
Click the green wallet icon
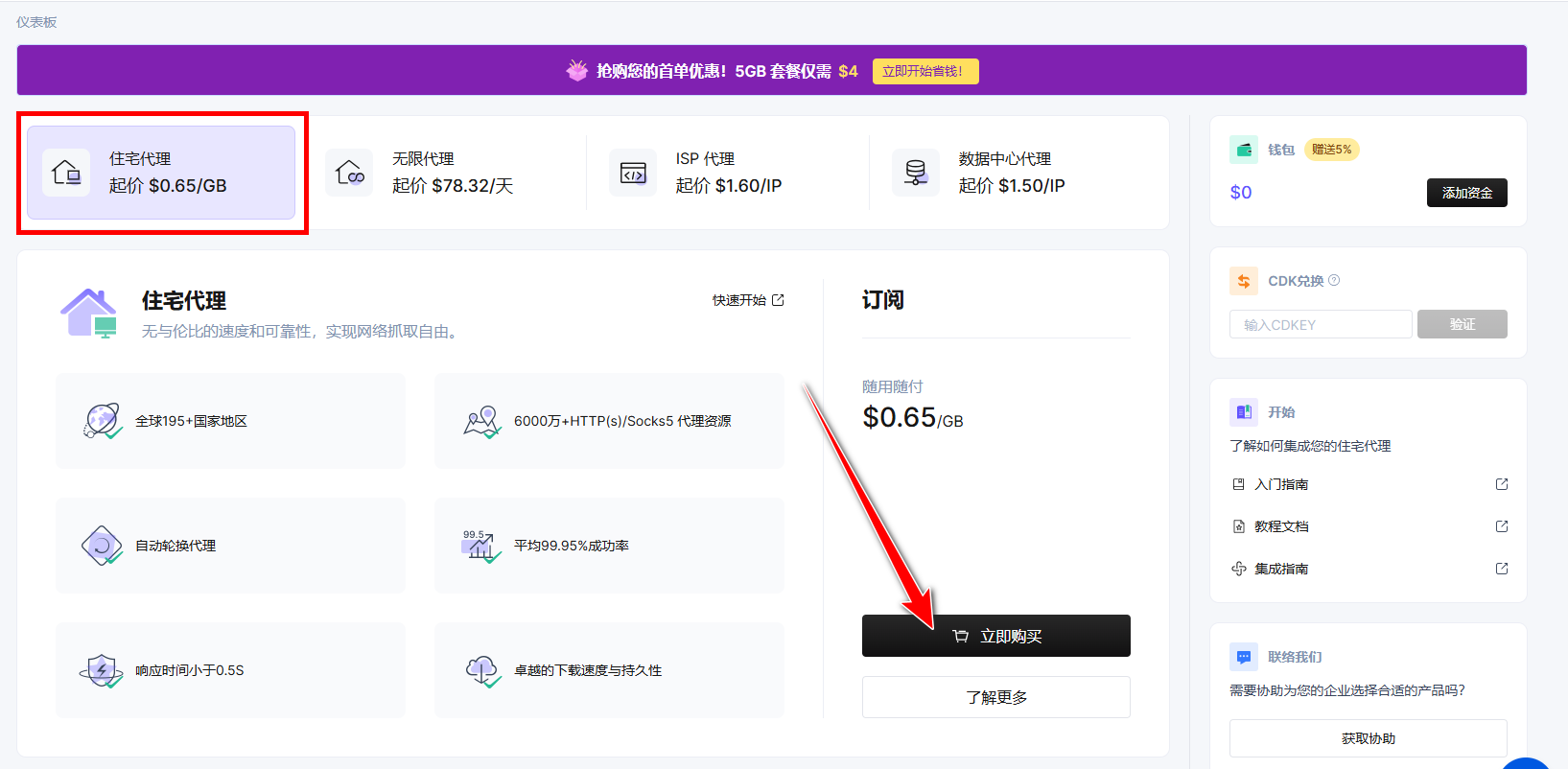pyautogui.click(x=1244, y=150)
